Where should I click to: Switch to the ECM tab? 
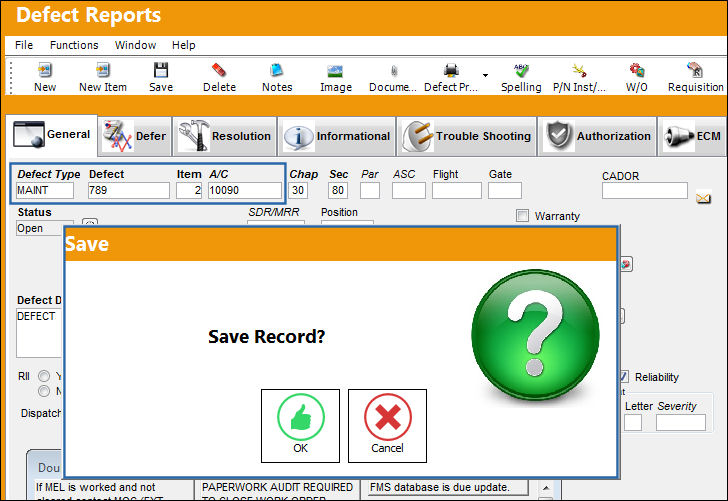click(x=693, y=136)
